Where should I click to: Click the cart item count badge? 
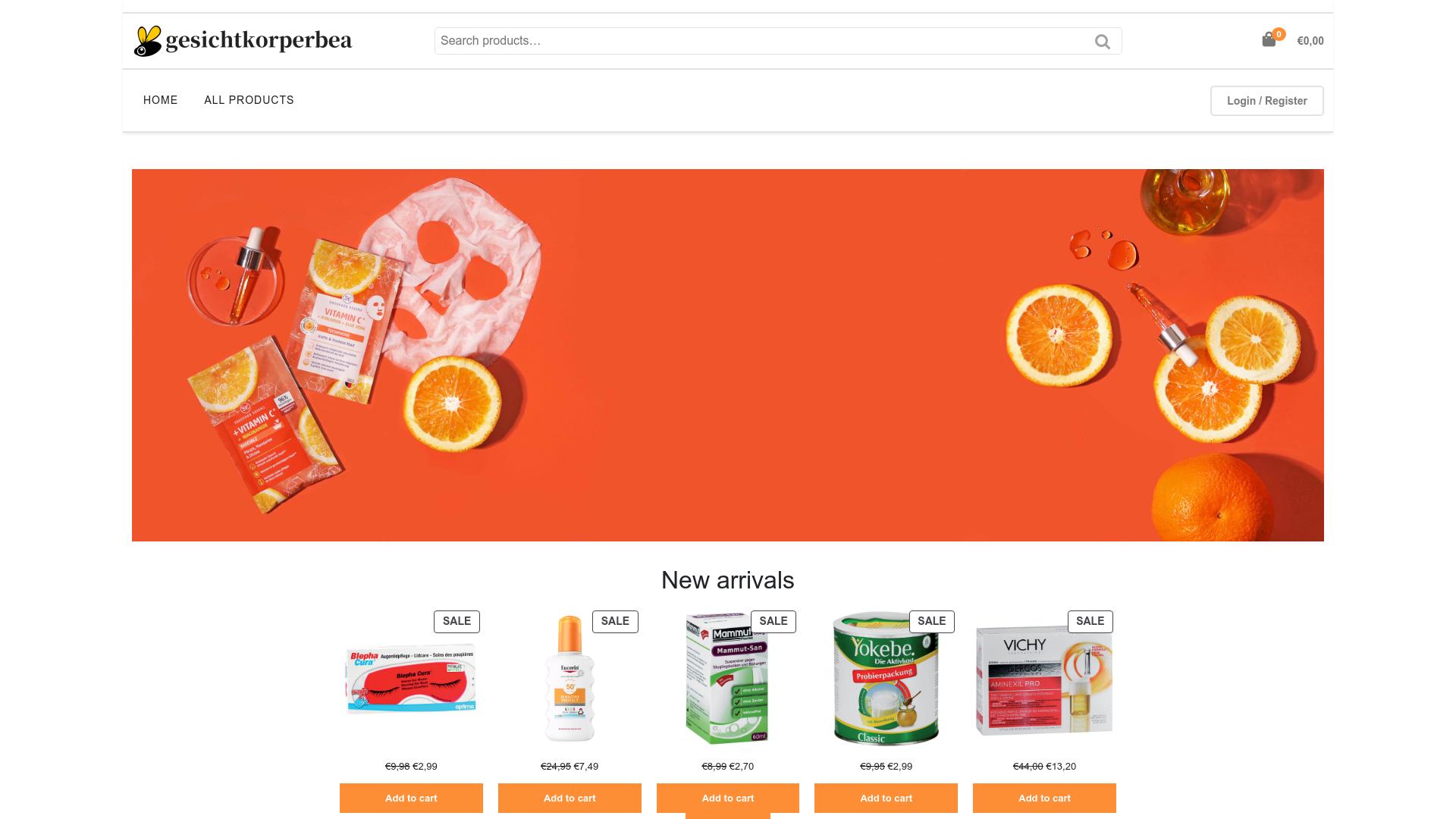click(1279, 34)
